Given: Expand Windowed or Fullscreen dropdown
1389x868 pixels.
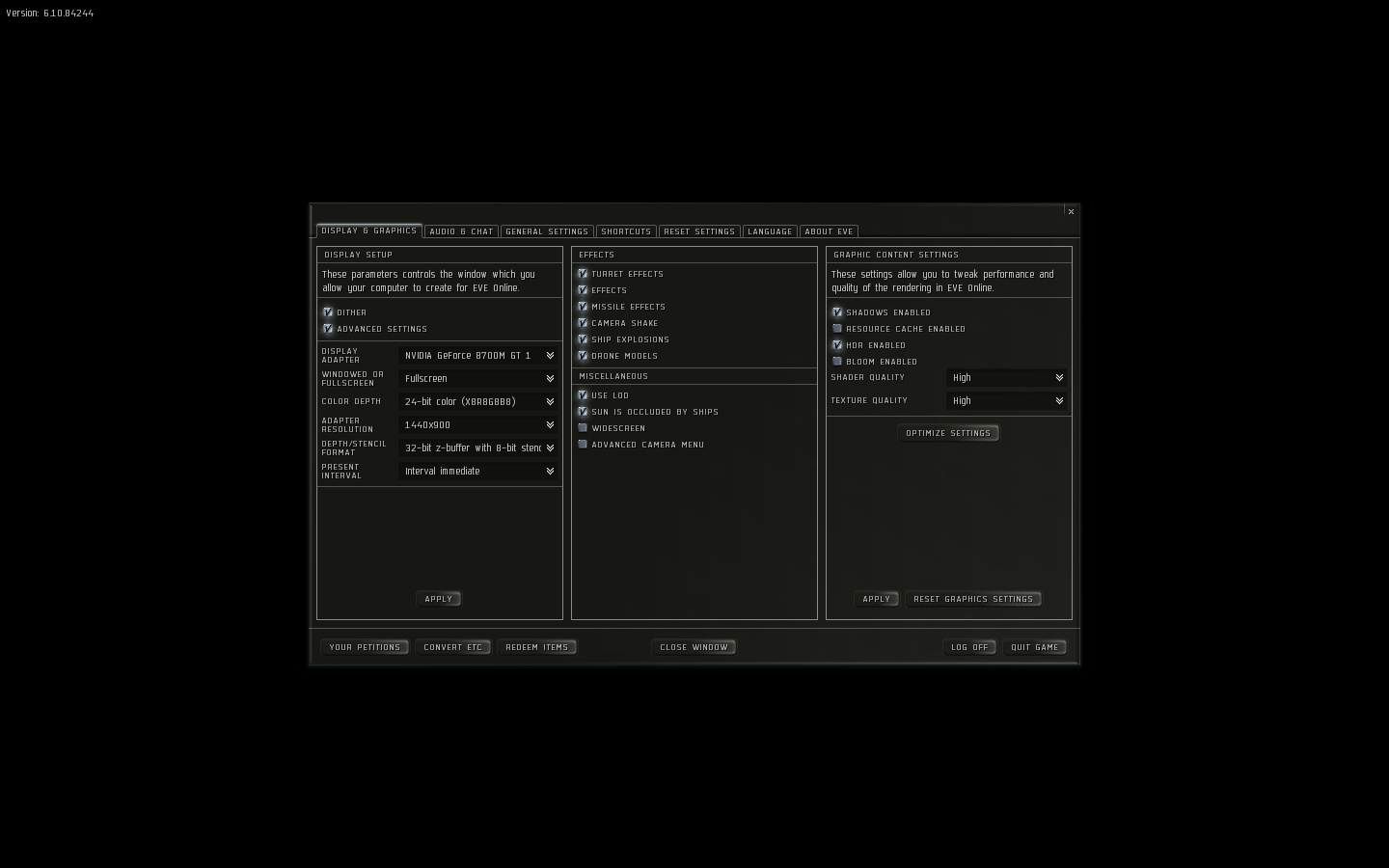Looking at the screenshot, I should click(478, 379).
